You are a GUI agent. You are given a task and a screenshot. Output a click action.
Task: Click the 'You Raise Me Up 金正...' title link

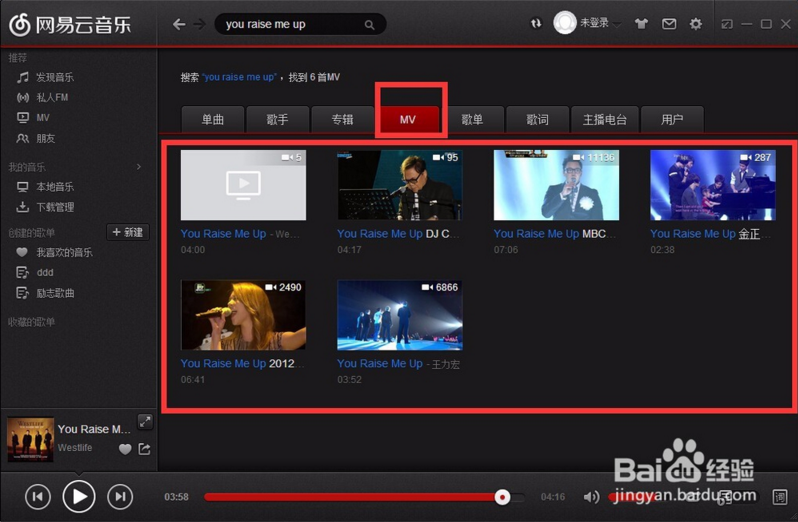coord(710,234)
